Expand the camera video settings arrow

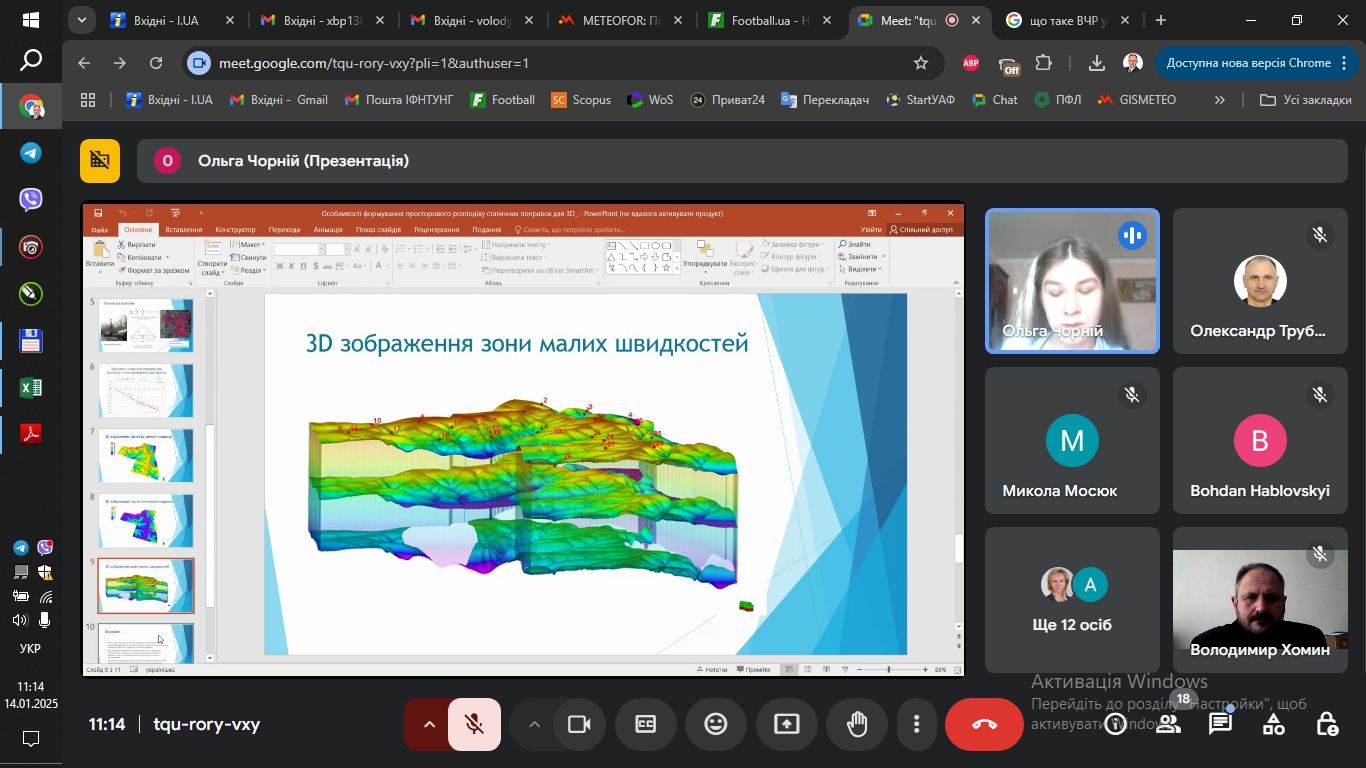(534, 724)
